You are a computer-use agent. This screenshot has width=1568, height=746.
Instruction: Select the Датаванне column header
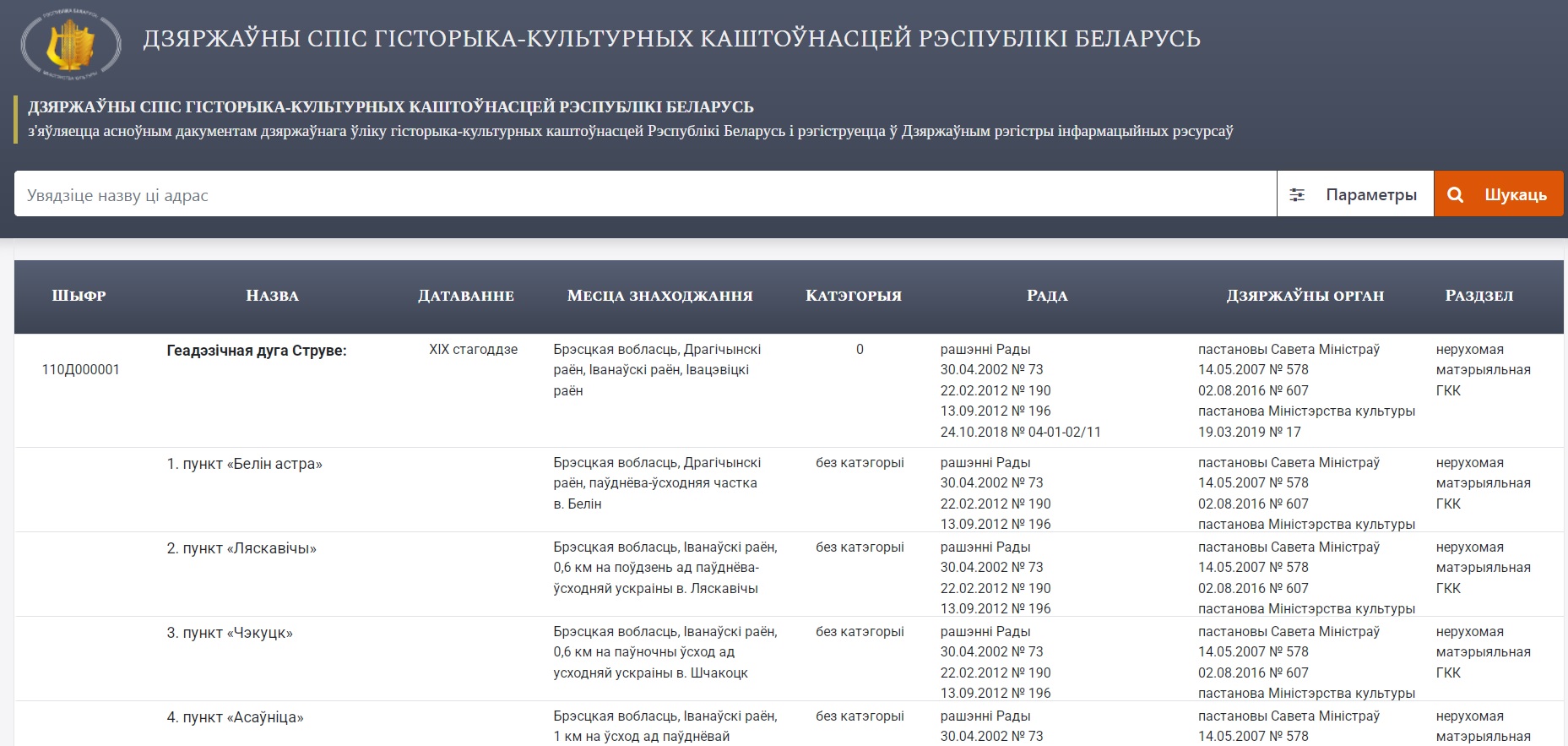(465, 296)
